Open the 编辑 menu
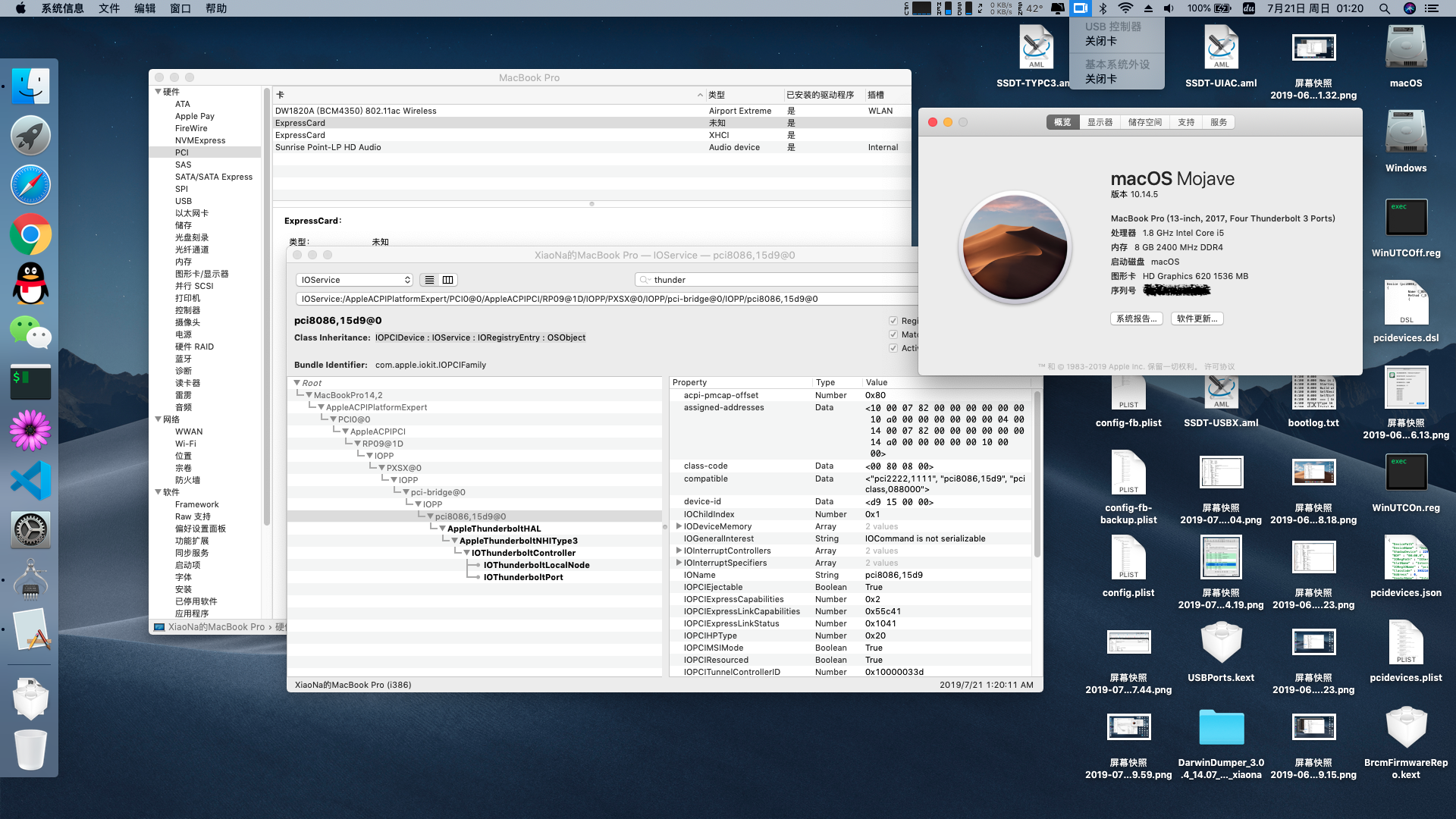The height and width of the screenshot is (819, 1456). click(x=145, y=8)
